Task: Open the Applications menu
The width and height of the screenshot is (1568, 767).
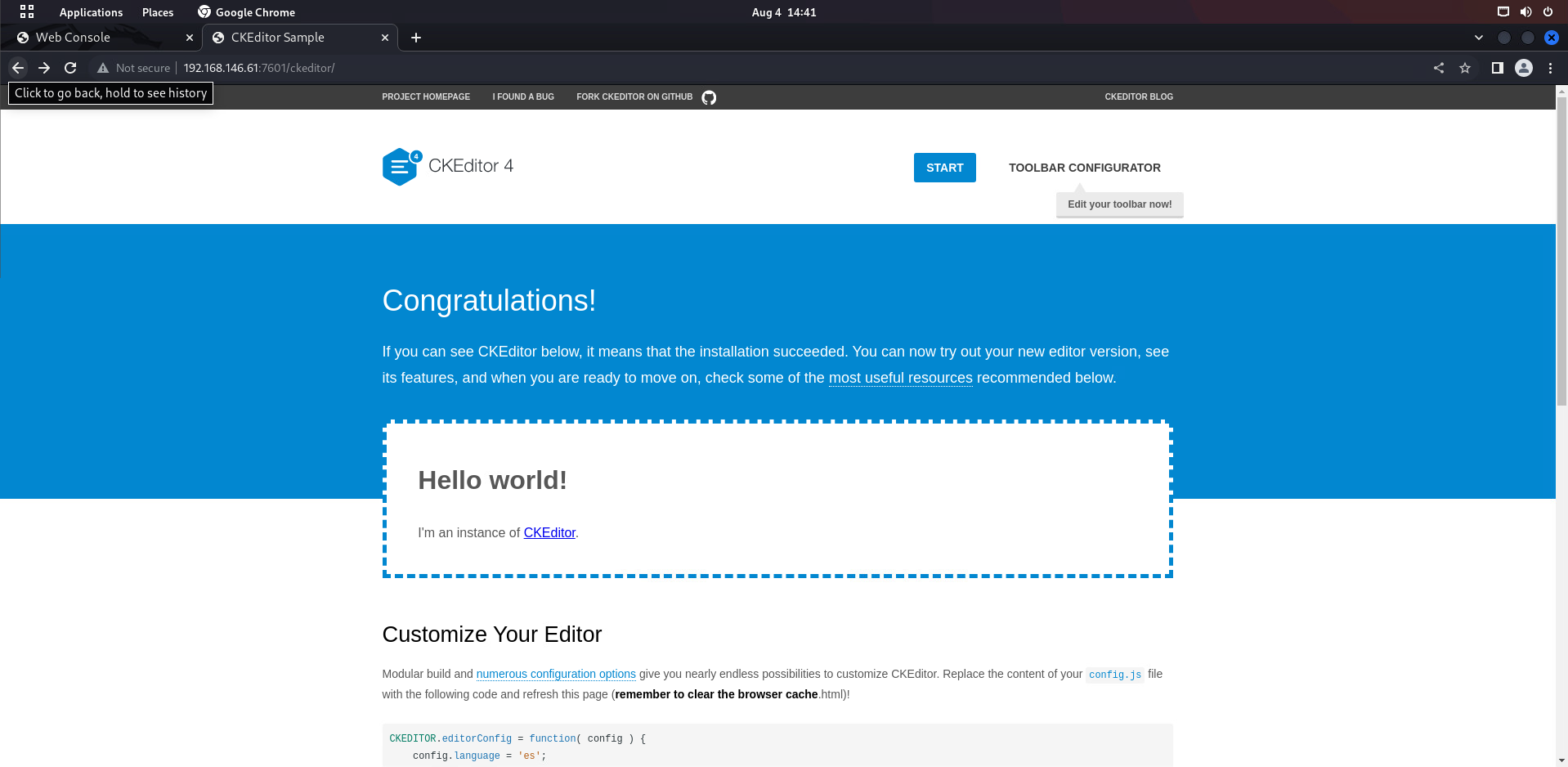Action: coord(91,12)
